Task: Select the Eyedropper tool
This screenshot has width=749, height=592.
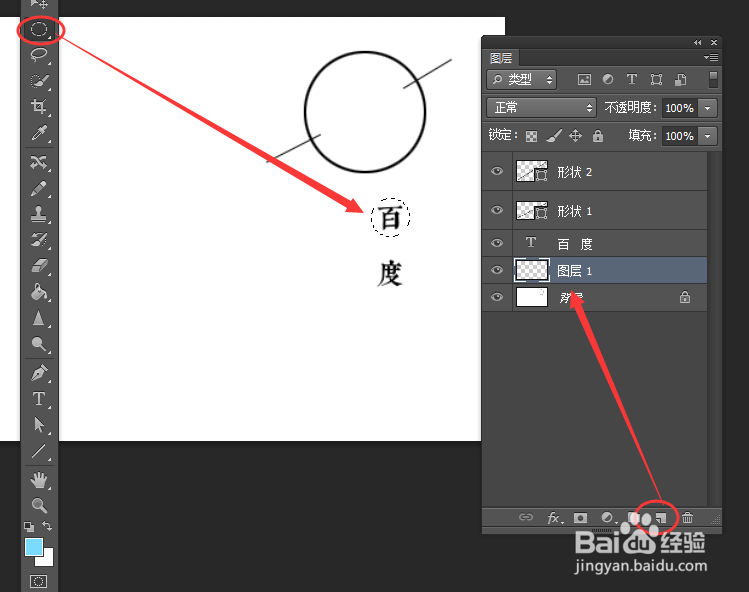Action: coord(39,133)
